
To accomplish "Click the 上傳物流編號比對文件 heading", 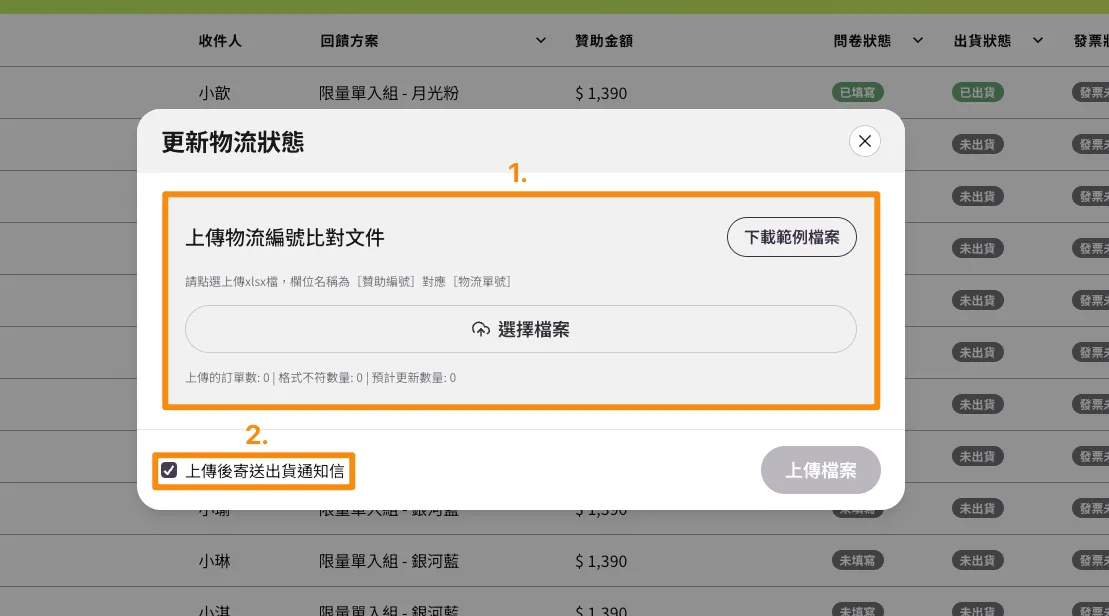I will (x=285, y=238).
